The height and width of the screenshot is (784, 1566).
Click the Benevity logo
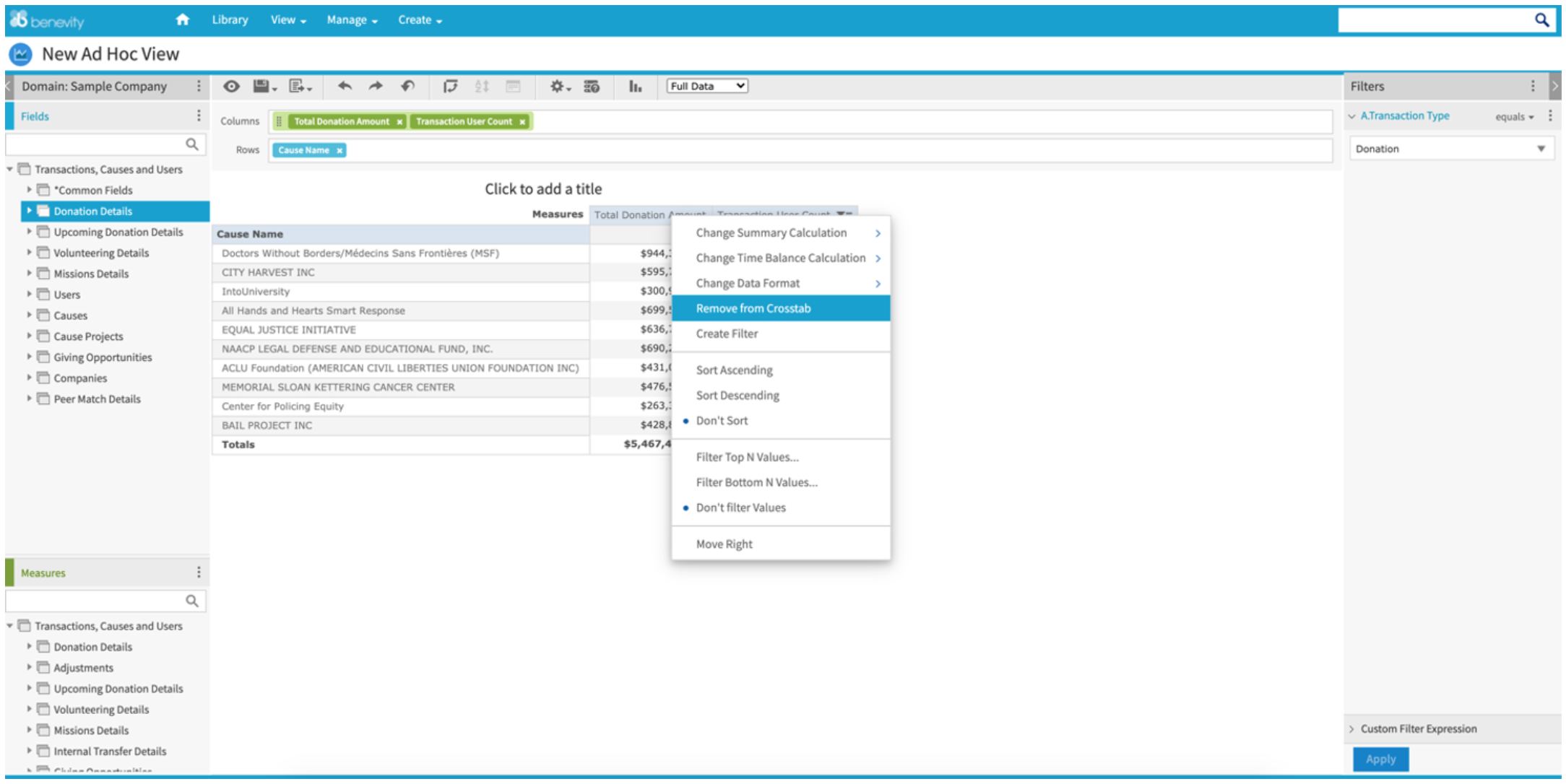(47, 20)
